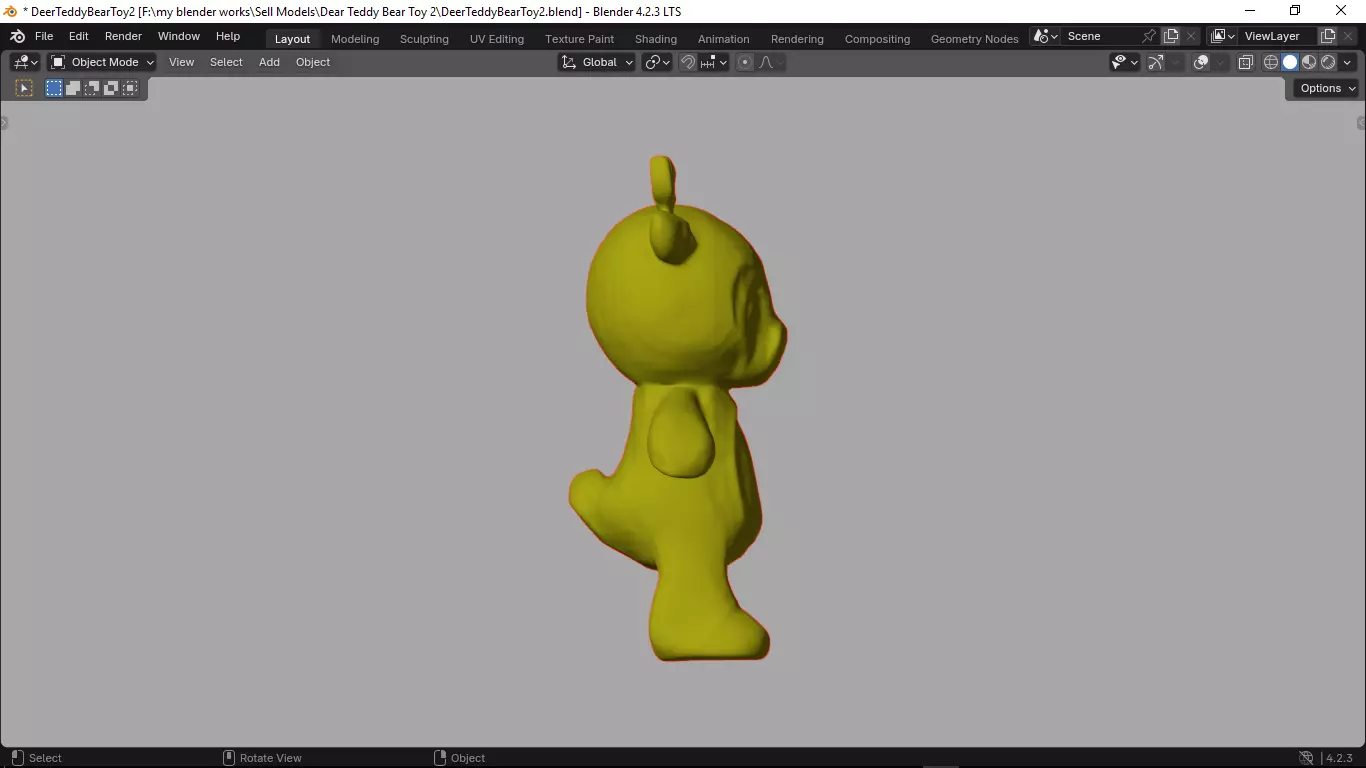Choose Extend existing selection mode
The image size is (1366, 768).
(73, 88)
